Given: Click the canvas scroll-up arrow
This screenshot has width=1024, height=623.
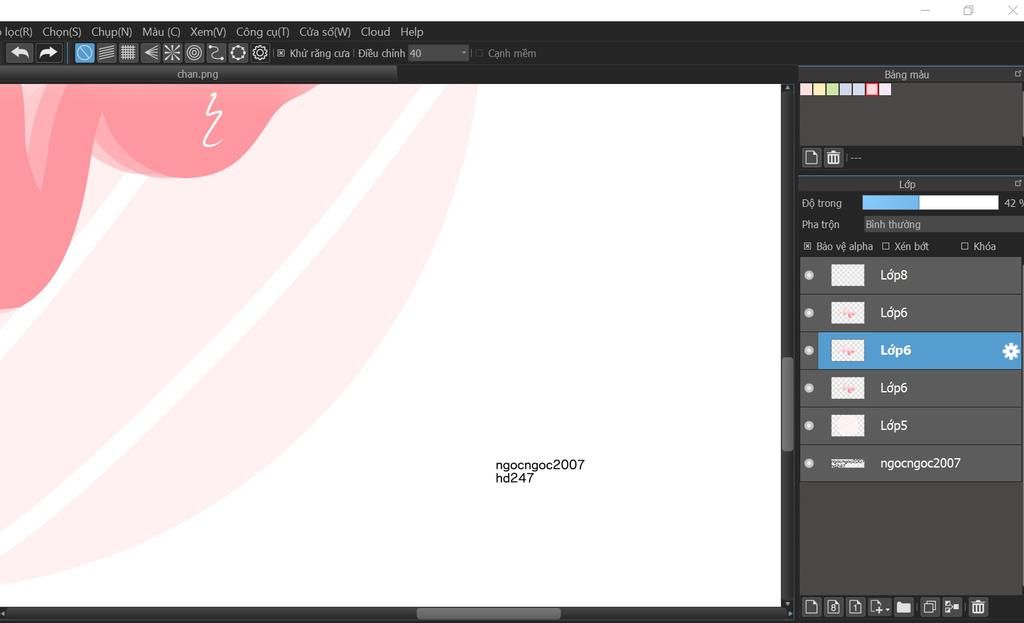Looking at the screenshot, I should click(788, 88).
